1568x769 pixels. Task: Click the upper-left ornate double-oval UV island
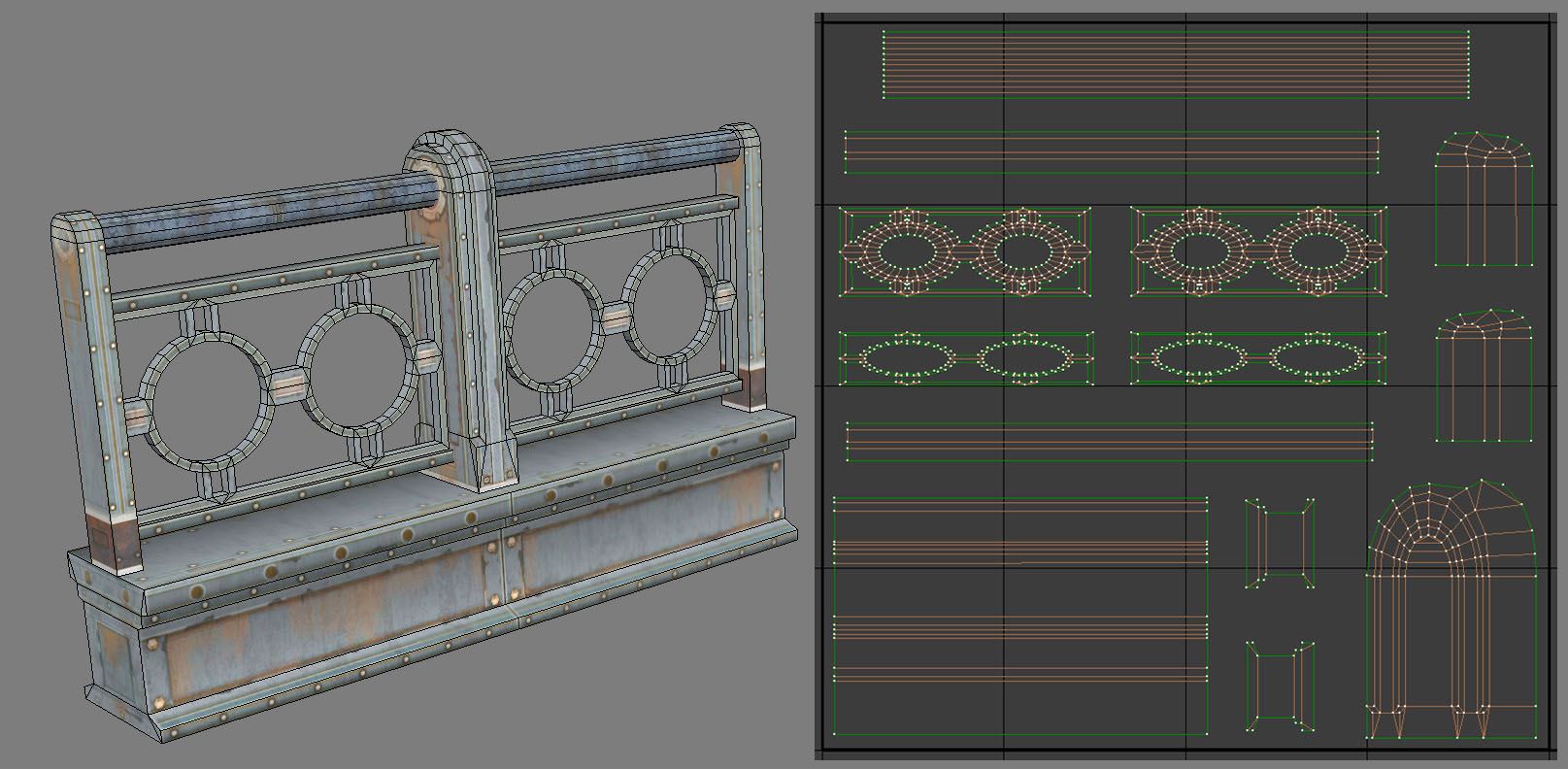click(964, 251)
